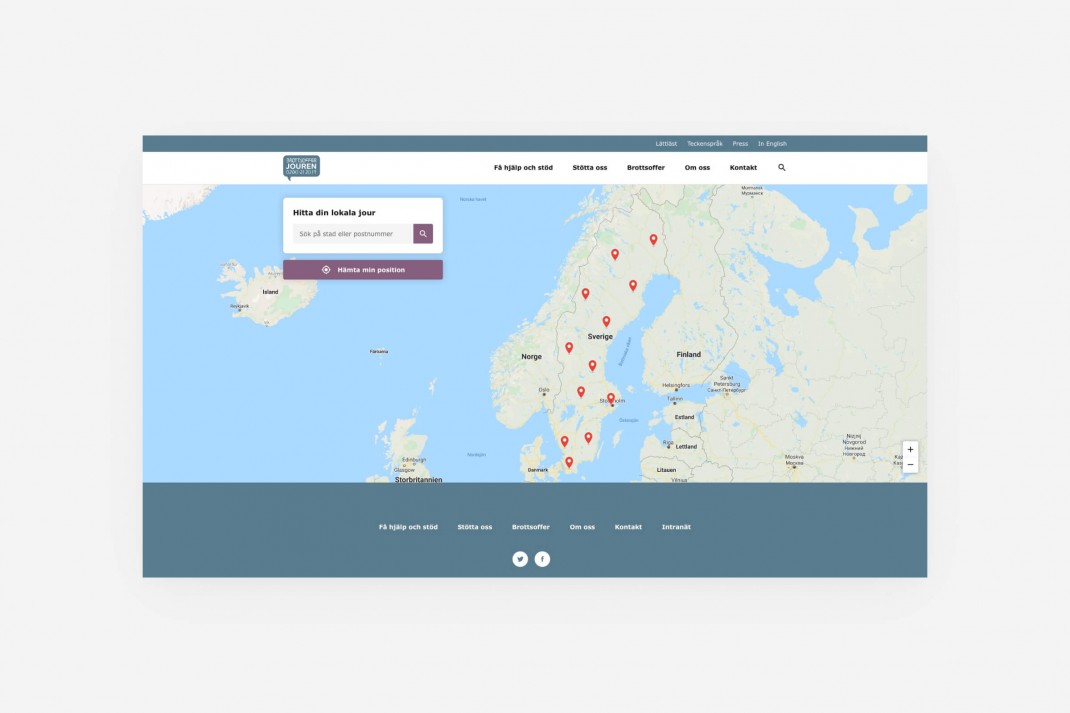
Task: Click the Estland label on the map
Action: (684, 417)
